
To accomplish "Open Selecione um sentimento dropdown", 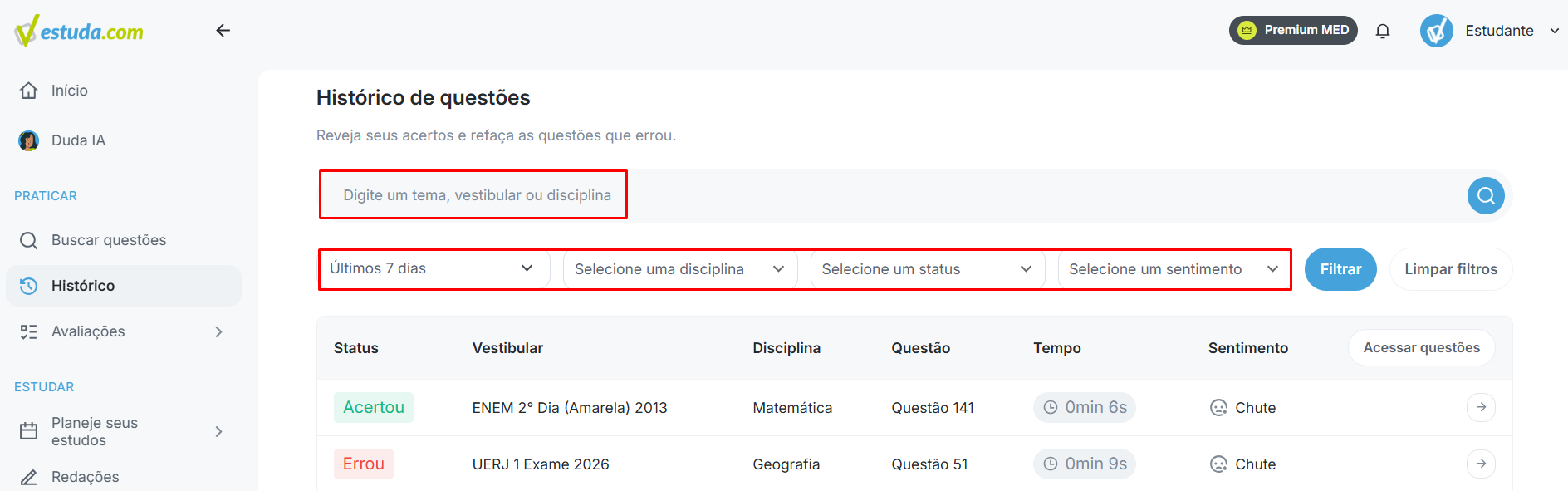I will point(1174,269).
